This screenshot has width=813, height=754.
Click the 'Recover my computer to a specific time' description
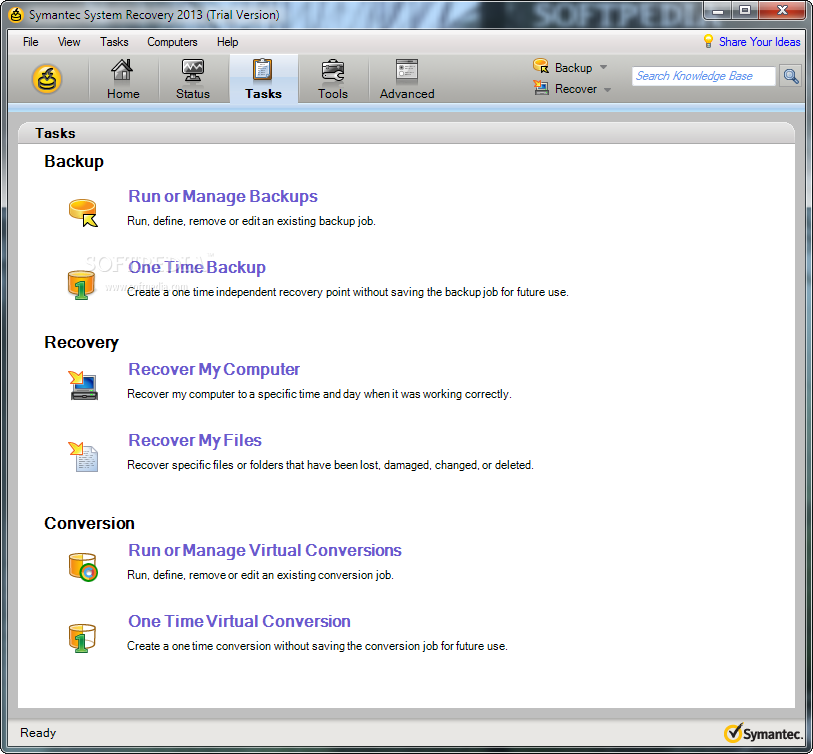(319, 394)
